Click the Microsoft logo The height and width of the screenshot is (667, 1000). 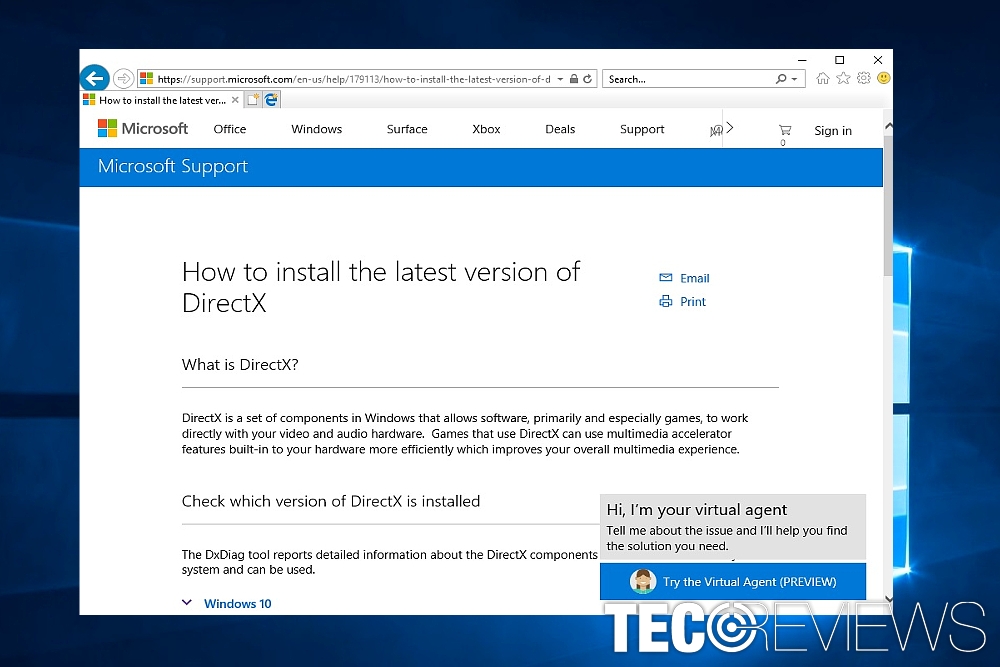point(143,129)
